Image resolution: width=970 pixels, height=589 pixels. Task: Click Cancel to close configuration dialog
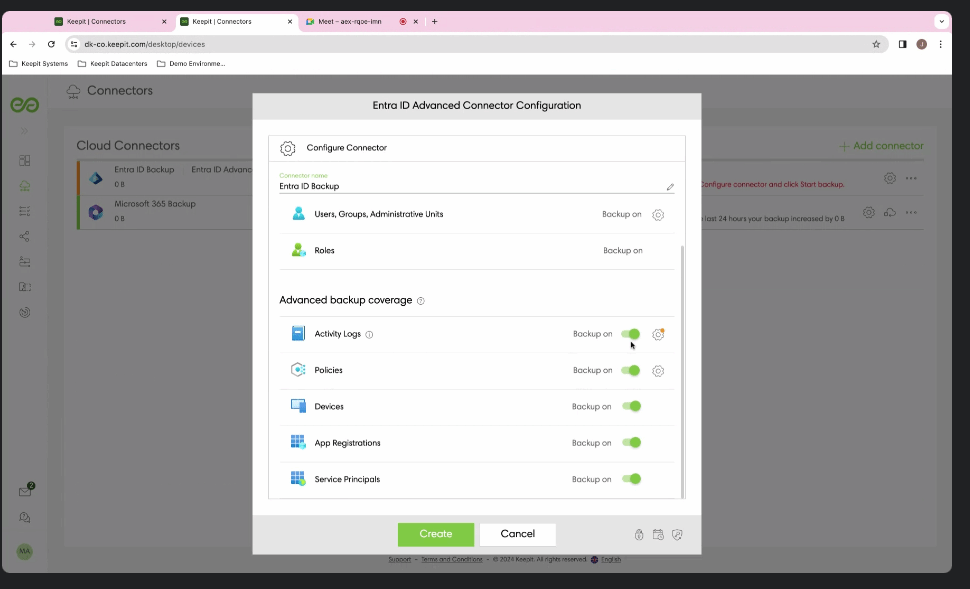tap(517, 534)
